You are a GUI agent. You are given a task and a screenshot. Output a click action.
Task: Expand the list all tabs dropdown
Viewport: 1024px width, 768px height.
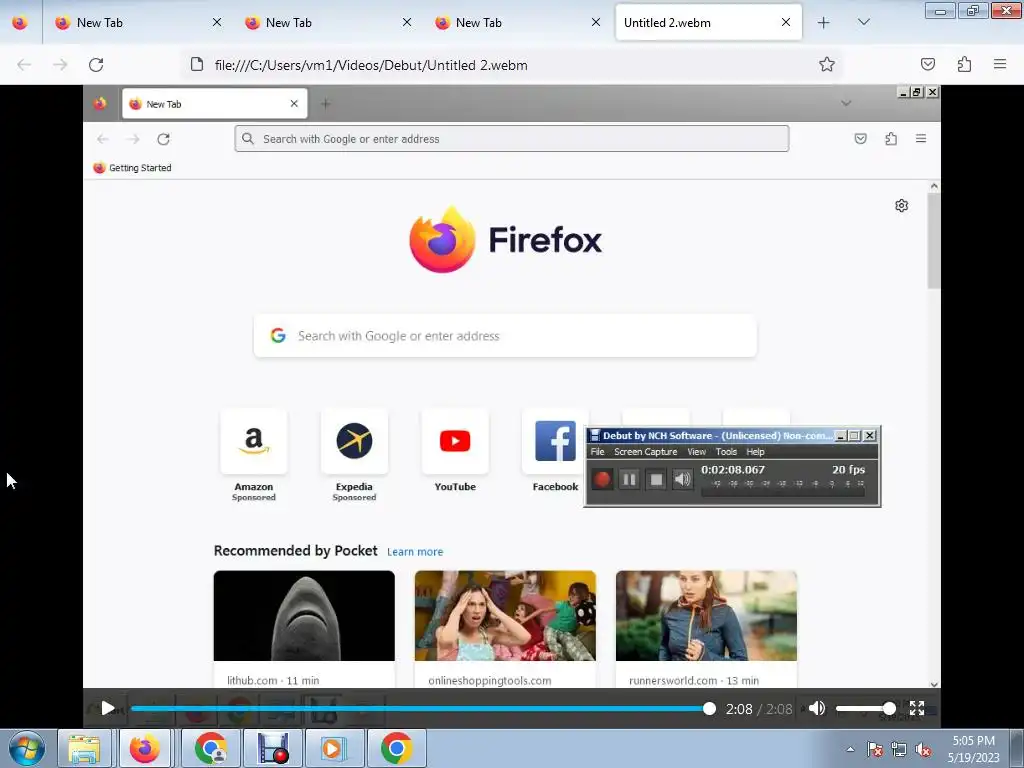[x=863, y=22]
